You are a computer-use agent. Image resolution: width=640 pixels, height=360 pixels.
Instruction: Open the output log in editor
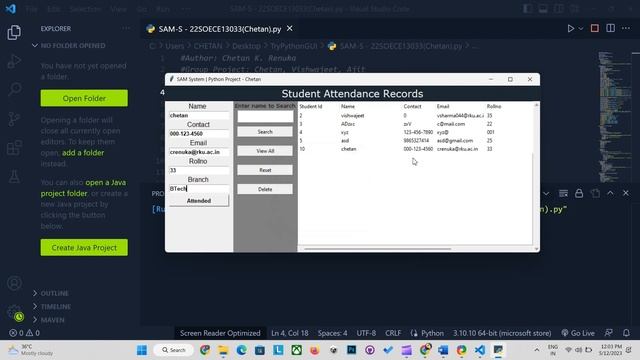(x=595, y=193)
